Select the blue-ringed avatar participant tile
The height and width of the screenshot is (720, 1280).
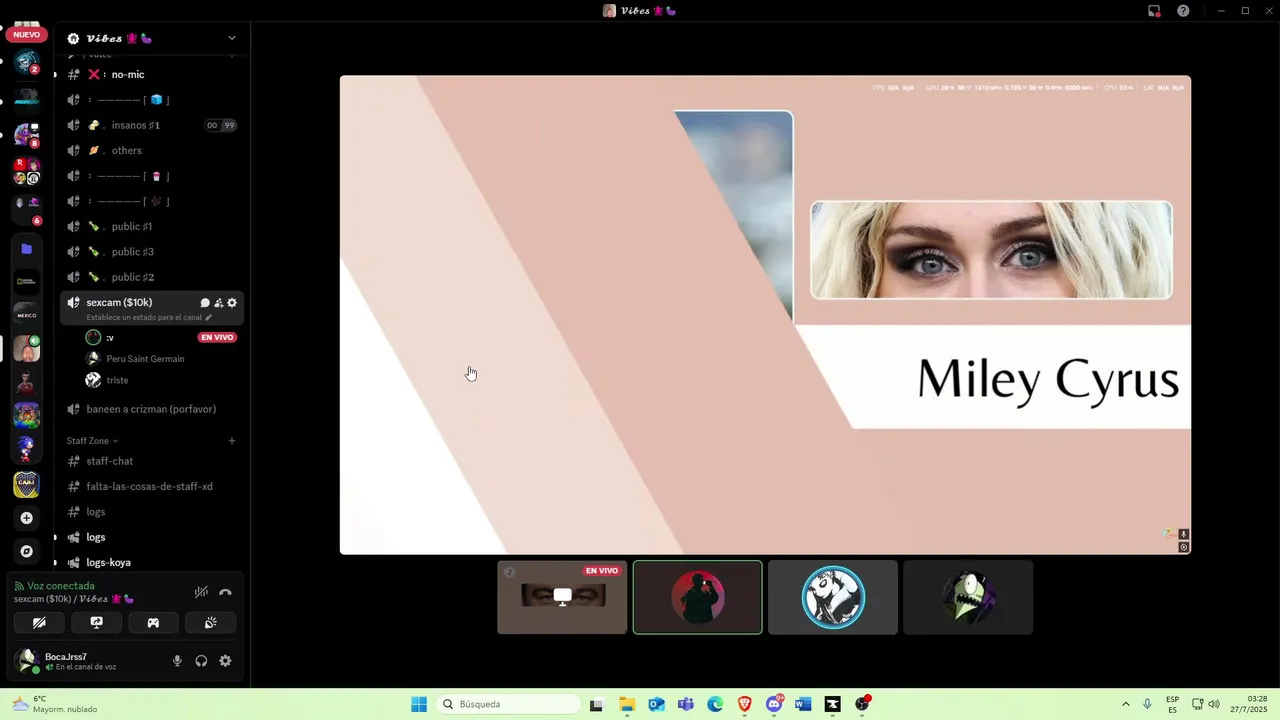833,597
